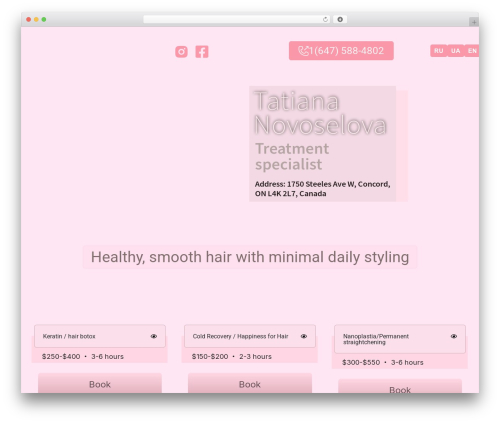Click the 1750 Steeles Ave W address
500x423 pixels.
(x=322, y=189)
